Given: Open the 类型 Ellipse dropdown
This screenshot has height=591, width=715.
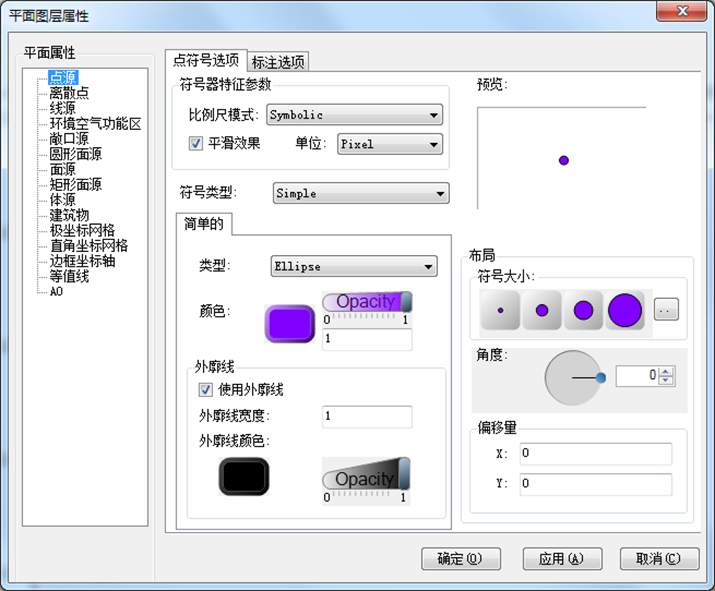Looking at the screenshot, I should tap(354, 266).
